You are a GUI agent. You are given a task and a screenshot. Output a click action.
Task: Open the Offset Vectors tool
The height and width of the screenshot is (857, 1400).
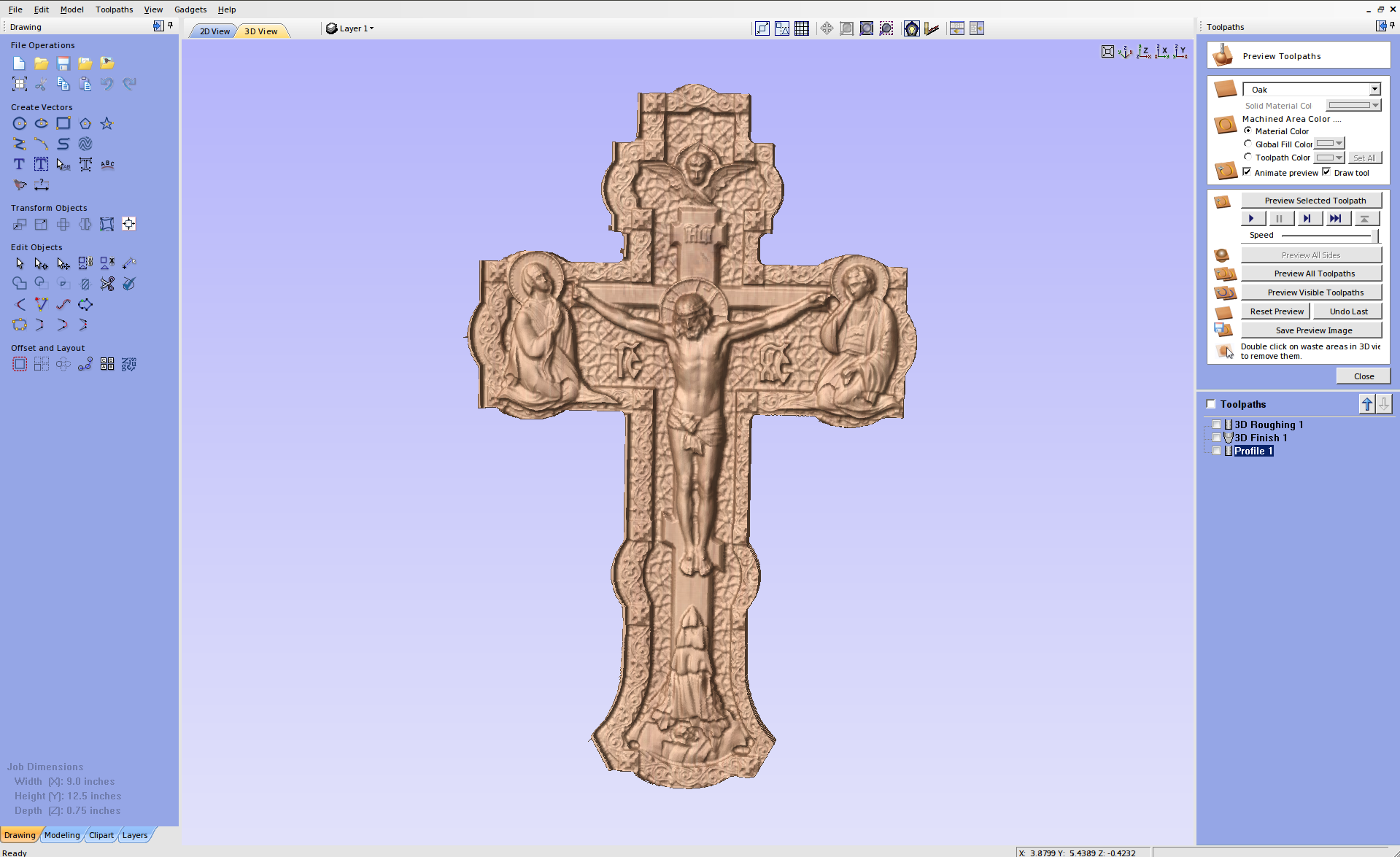[x=19, y=364]
